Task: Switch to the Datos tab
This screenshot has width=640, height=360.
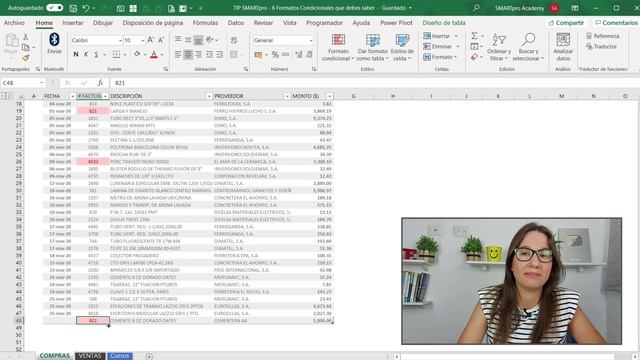Action: [x=236, y=23]
